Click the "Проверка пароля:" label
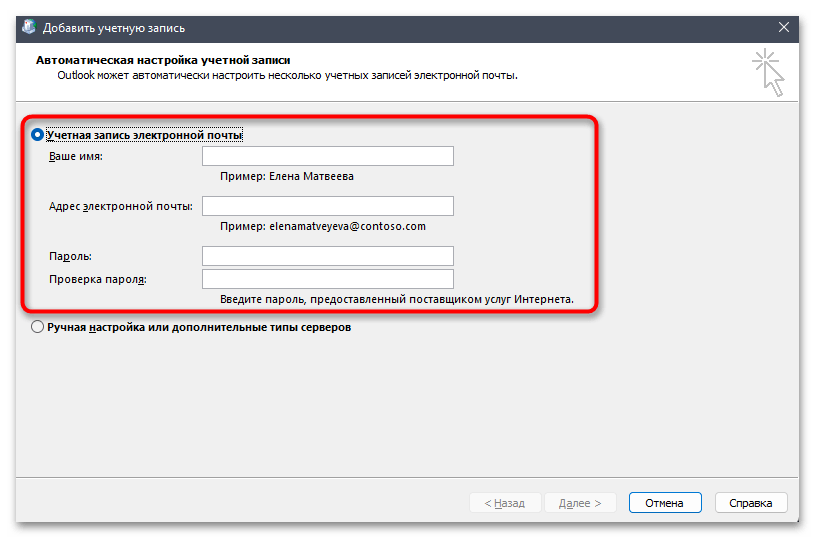This screenshot has width=815, height=538. [x=98, y=280]
